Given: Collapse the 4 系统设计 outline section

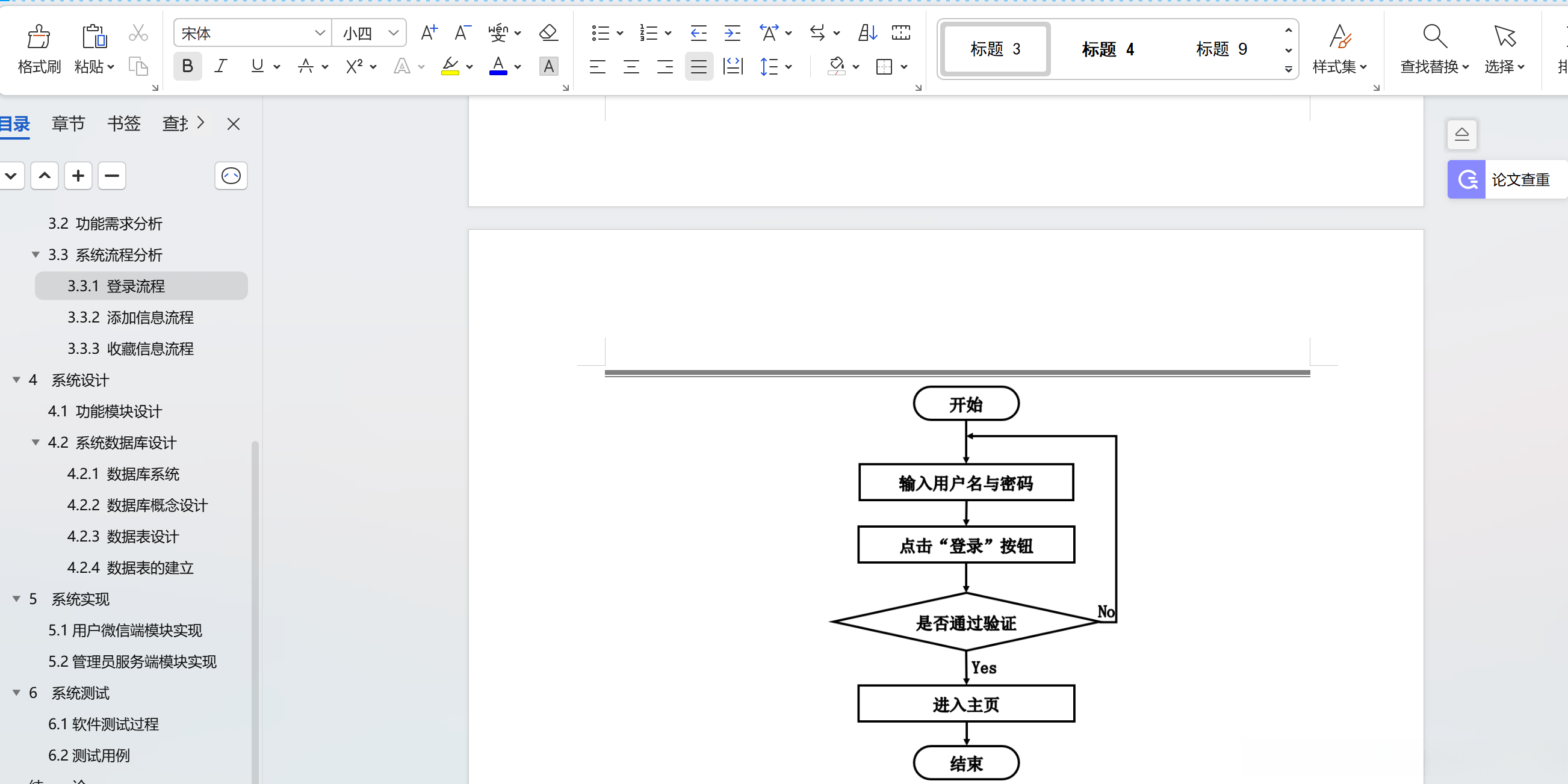Looking at the screenshot, I should click(16, 380).
